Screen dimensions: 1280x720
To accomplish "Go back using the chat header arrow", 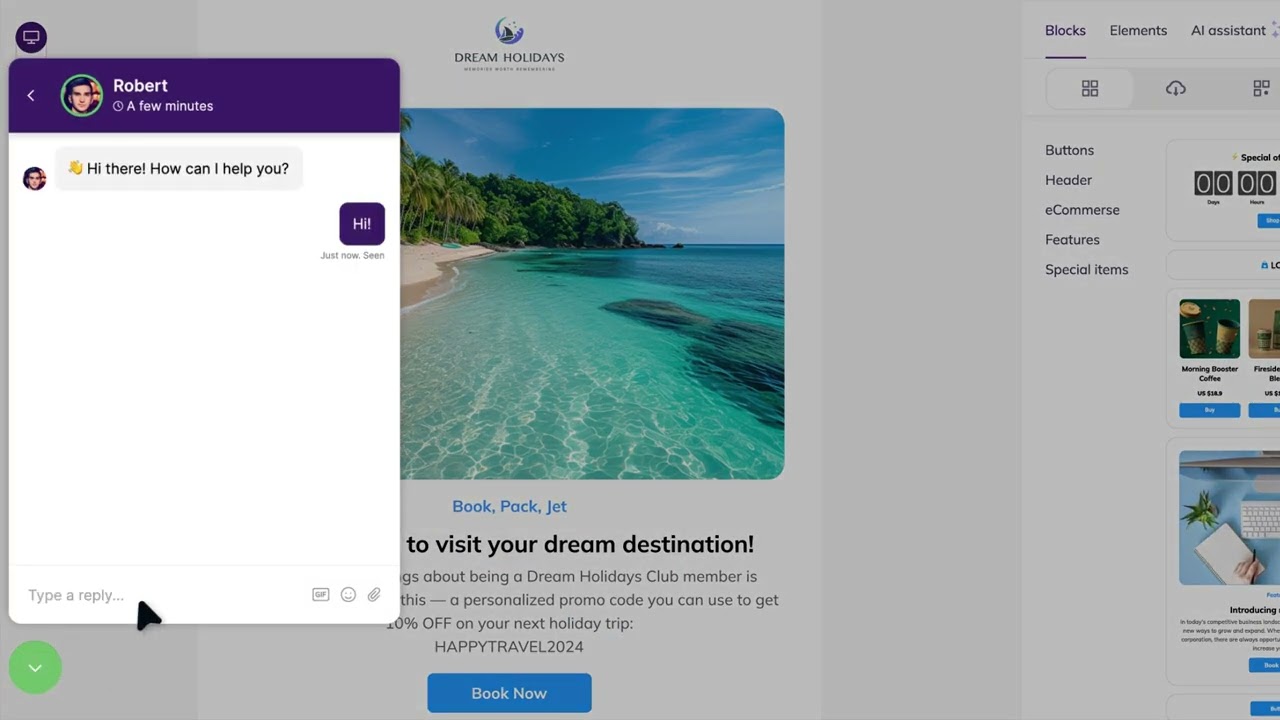I will [31, 95].
